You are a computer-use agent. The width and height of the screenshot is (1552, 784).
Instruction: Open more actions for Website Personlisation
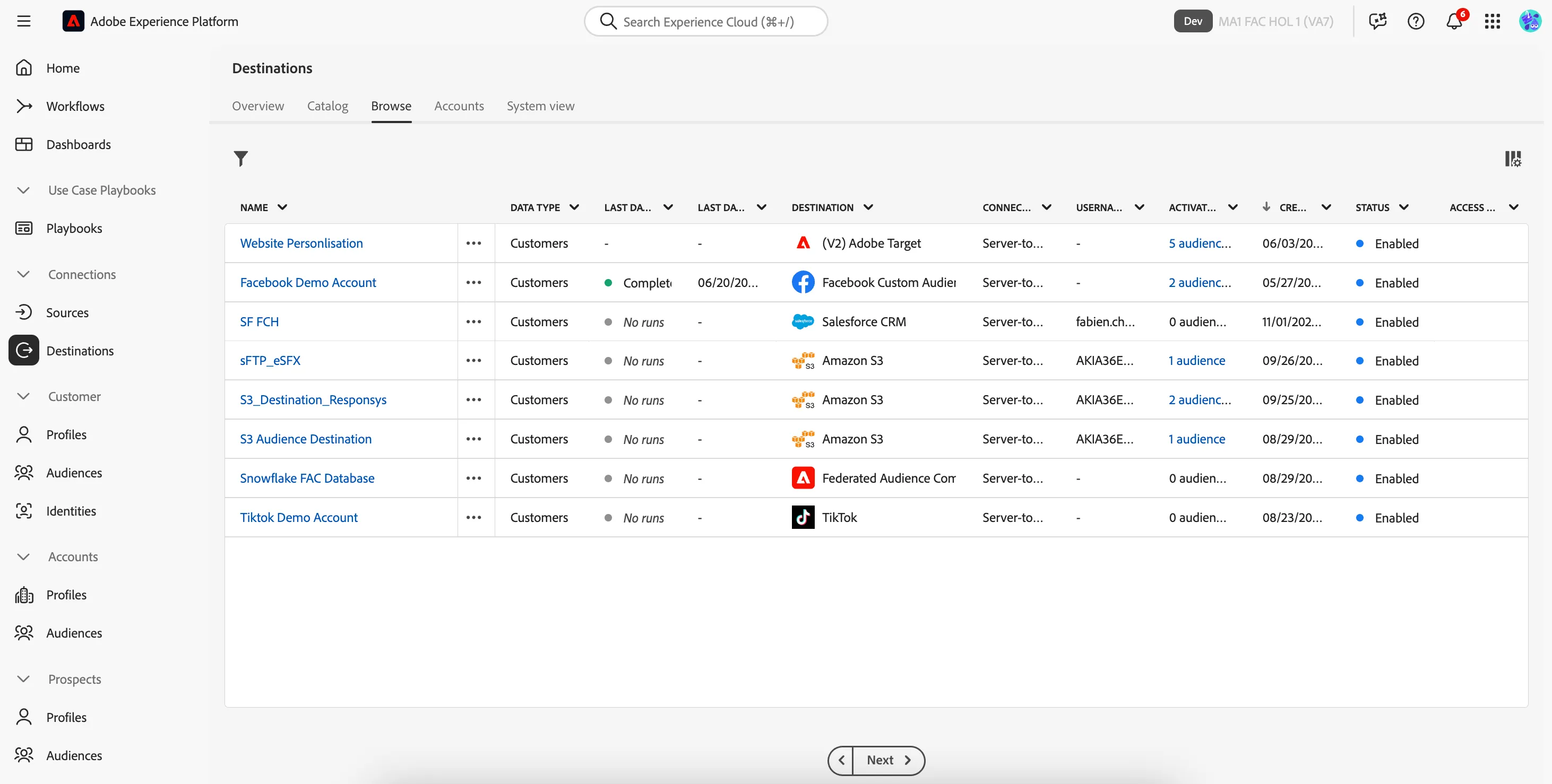[473, 243]
